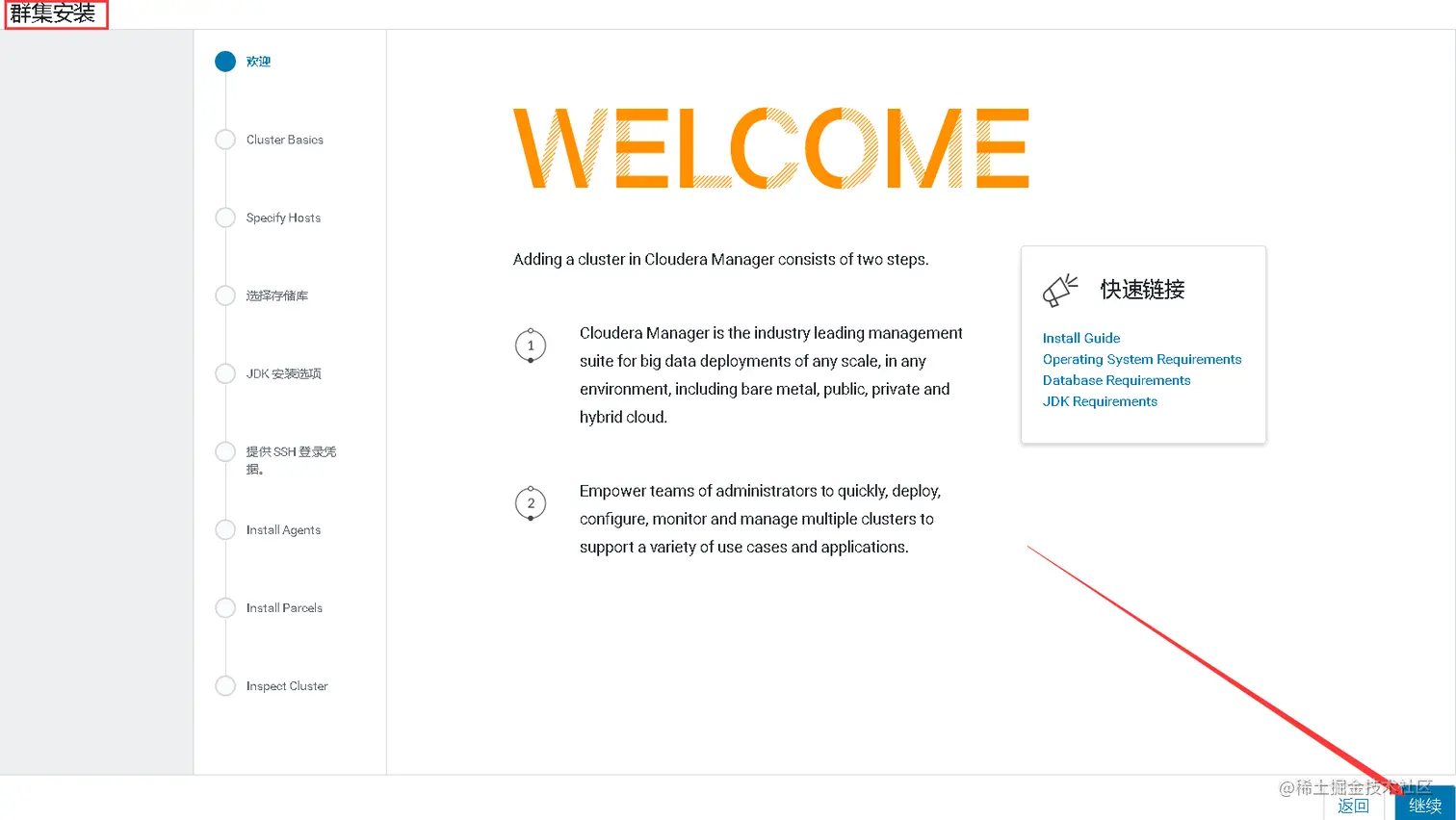
Task: Click the 'Empower teams of administrators' paragraph
Action: click(760, 519)
